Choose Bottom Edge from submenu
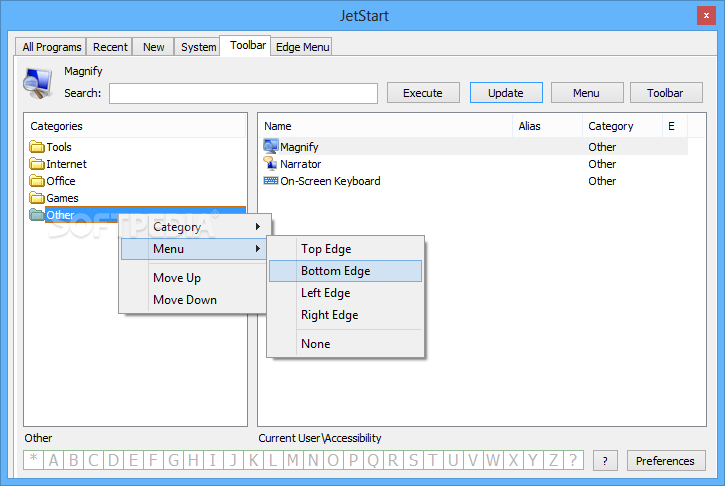725x486 pixels. click(x=345, y=271)
